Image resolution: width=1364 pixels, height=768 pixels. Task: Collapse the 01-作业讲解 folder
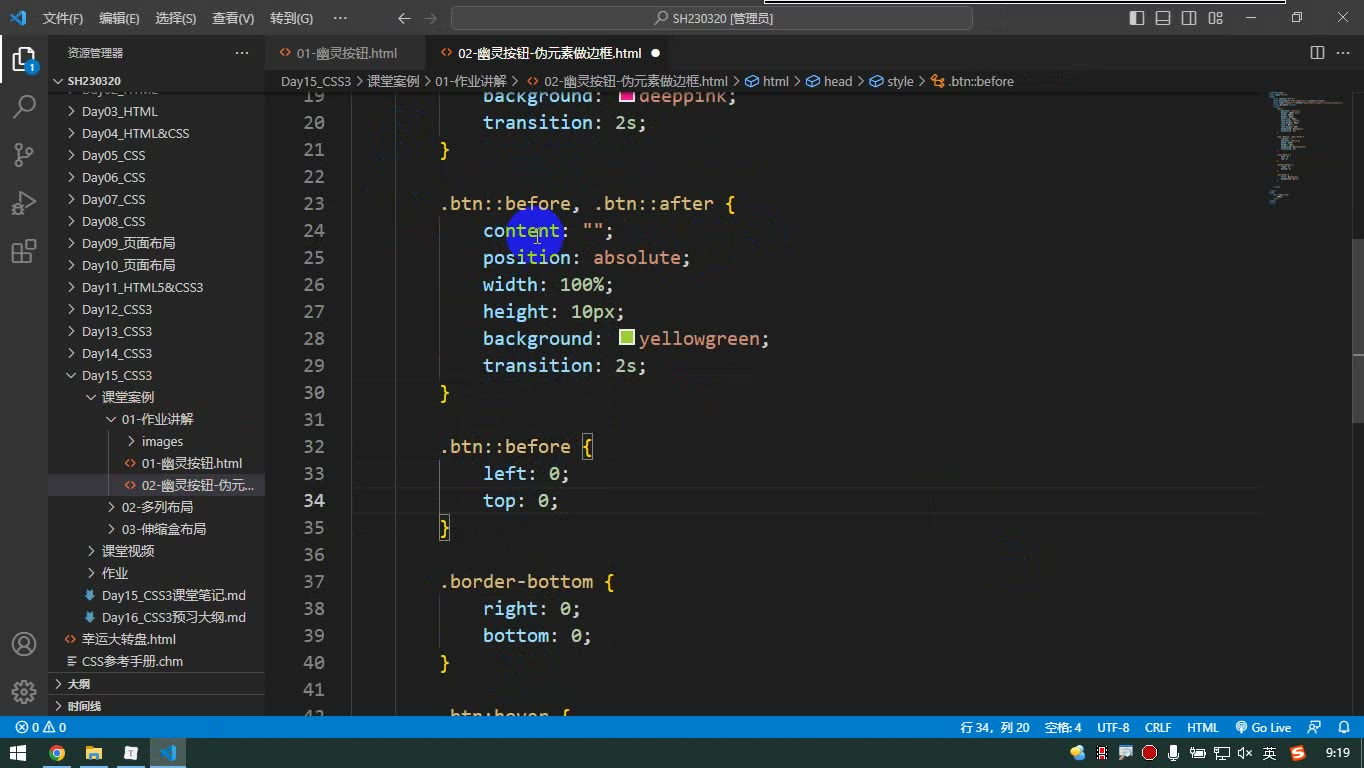point(157,419)
